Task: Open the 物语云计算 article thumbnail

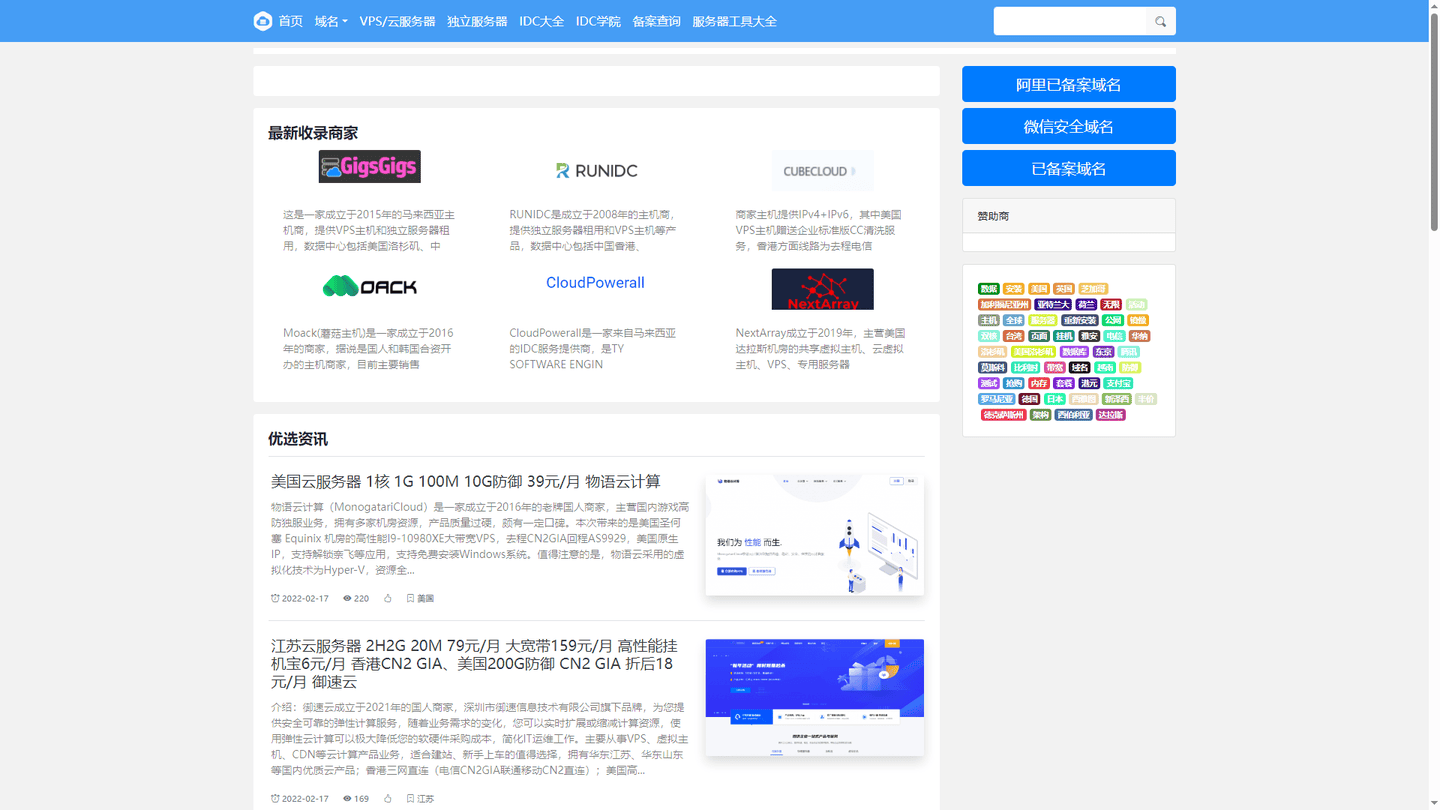Action: (814, 535)
